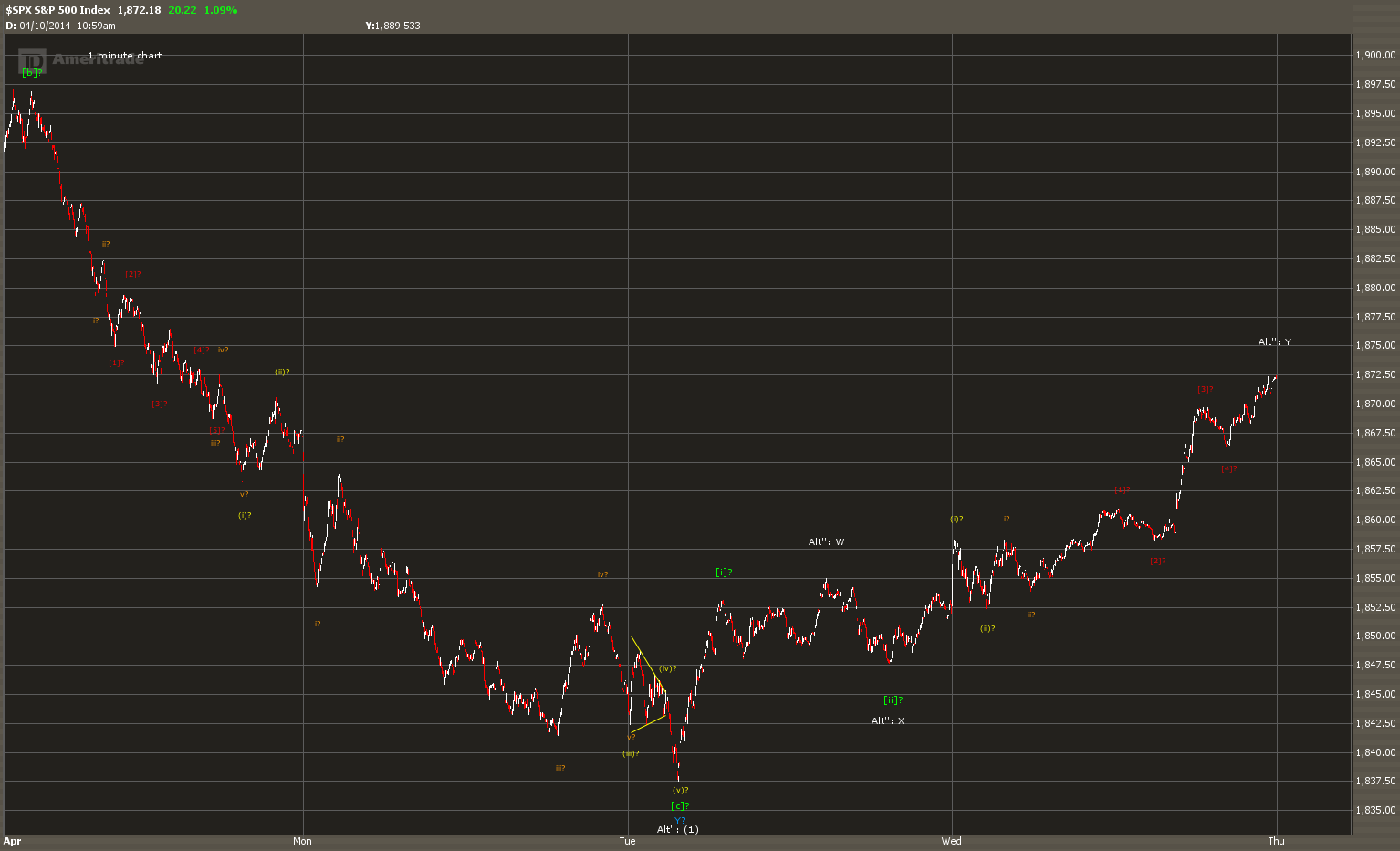1400x851 pixels.
Task: Click the red "[5]?" wave label
Action: click(x=216, y=430)
